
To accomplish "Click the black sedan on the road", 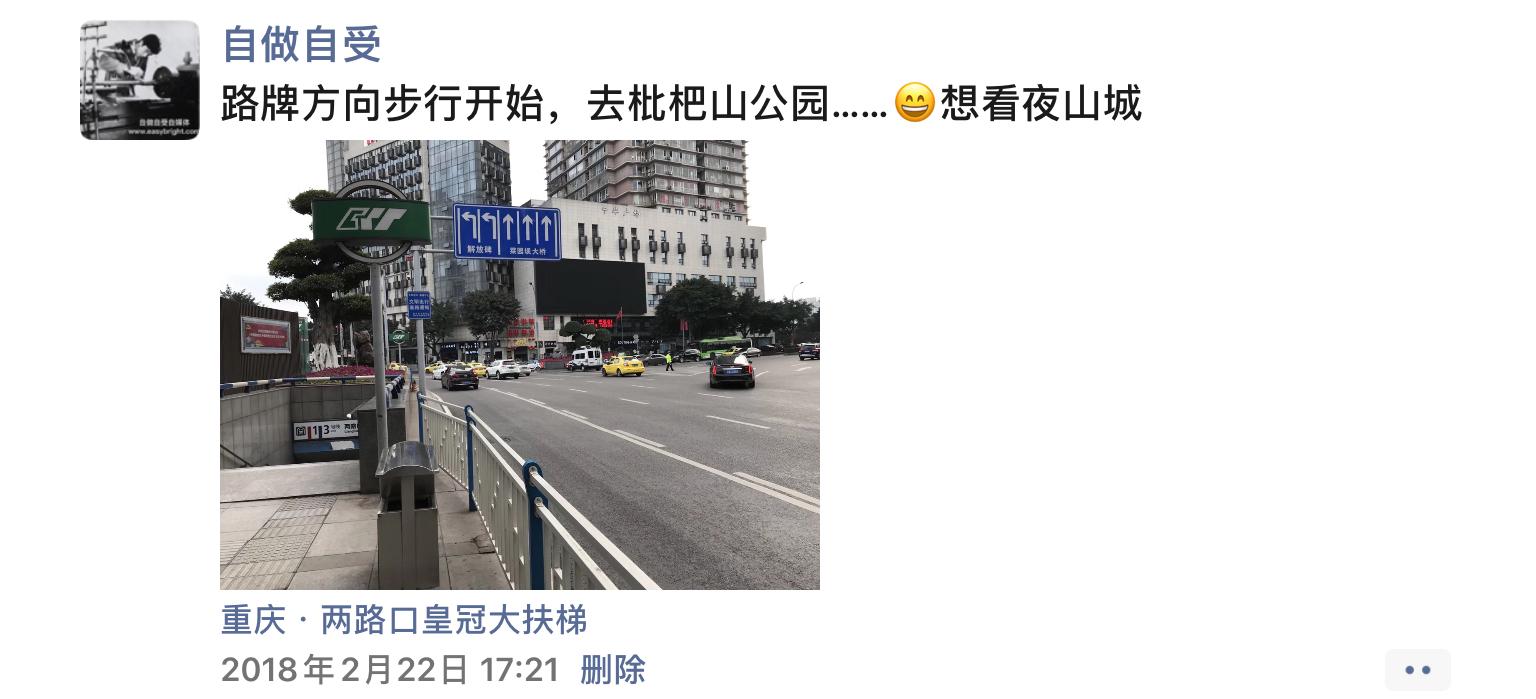I will 732,370.
